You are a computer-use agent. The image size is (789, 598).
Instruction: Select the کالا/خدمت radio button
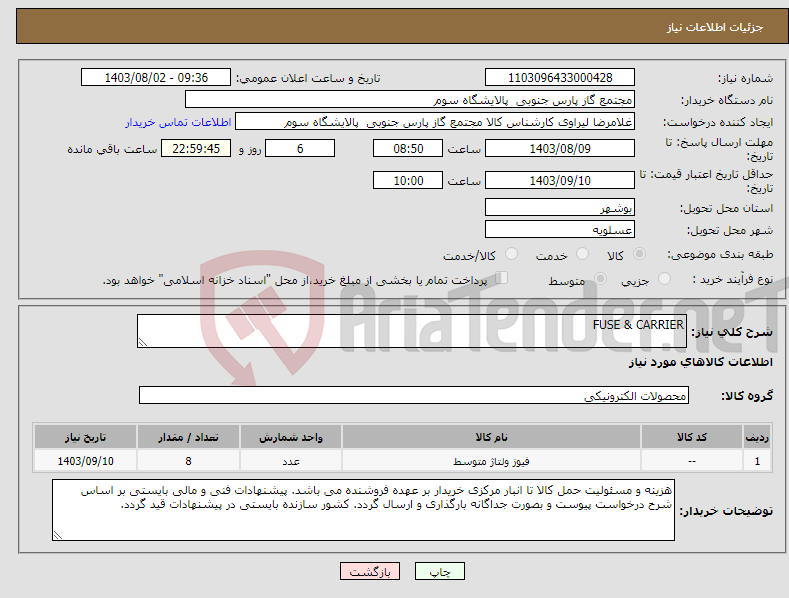click(x=511, y=254)
